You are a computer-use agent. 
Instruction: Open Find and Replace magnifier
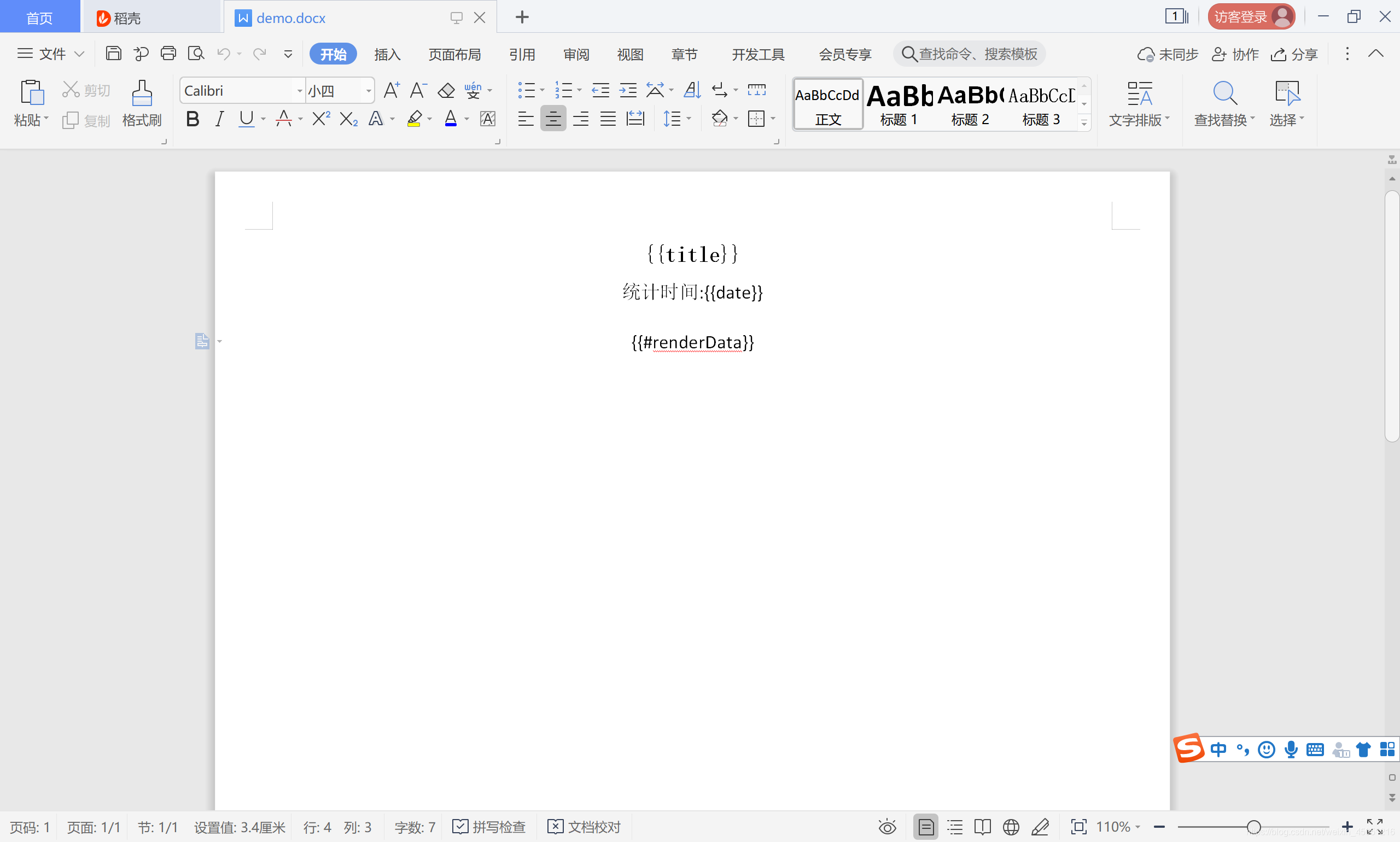coord(1224,93)
